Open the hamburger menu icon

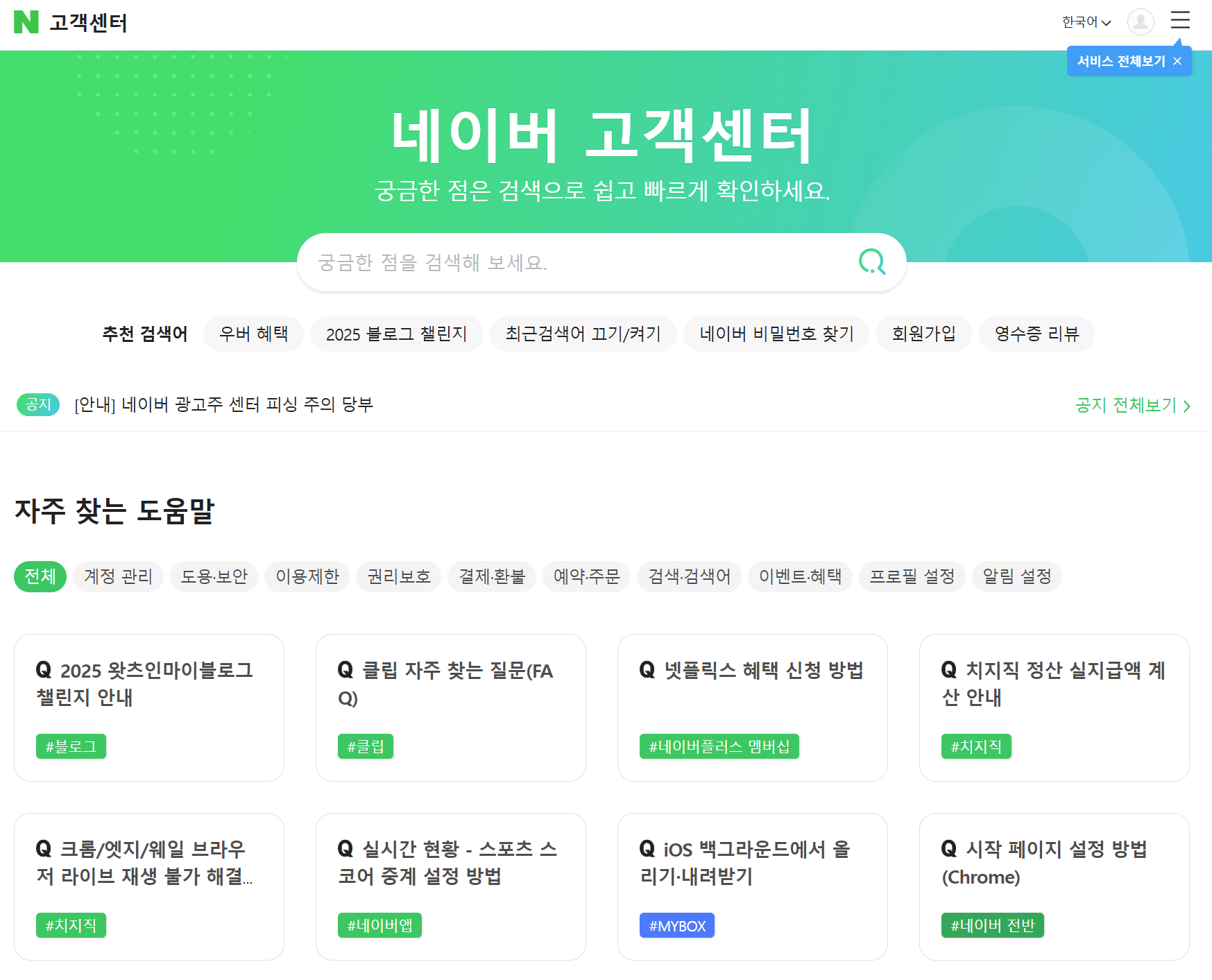(x=1180, y=20)
